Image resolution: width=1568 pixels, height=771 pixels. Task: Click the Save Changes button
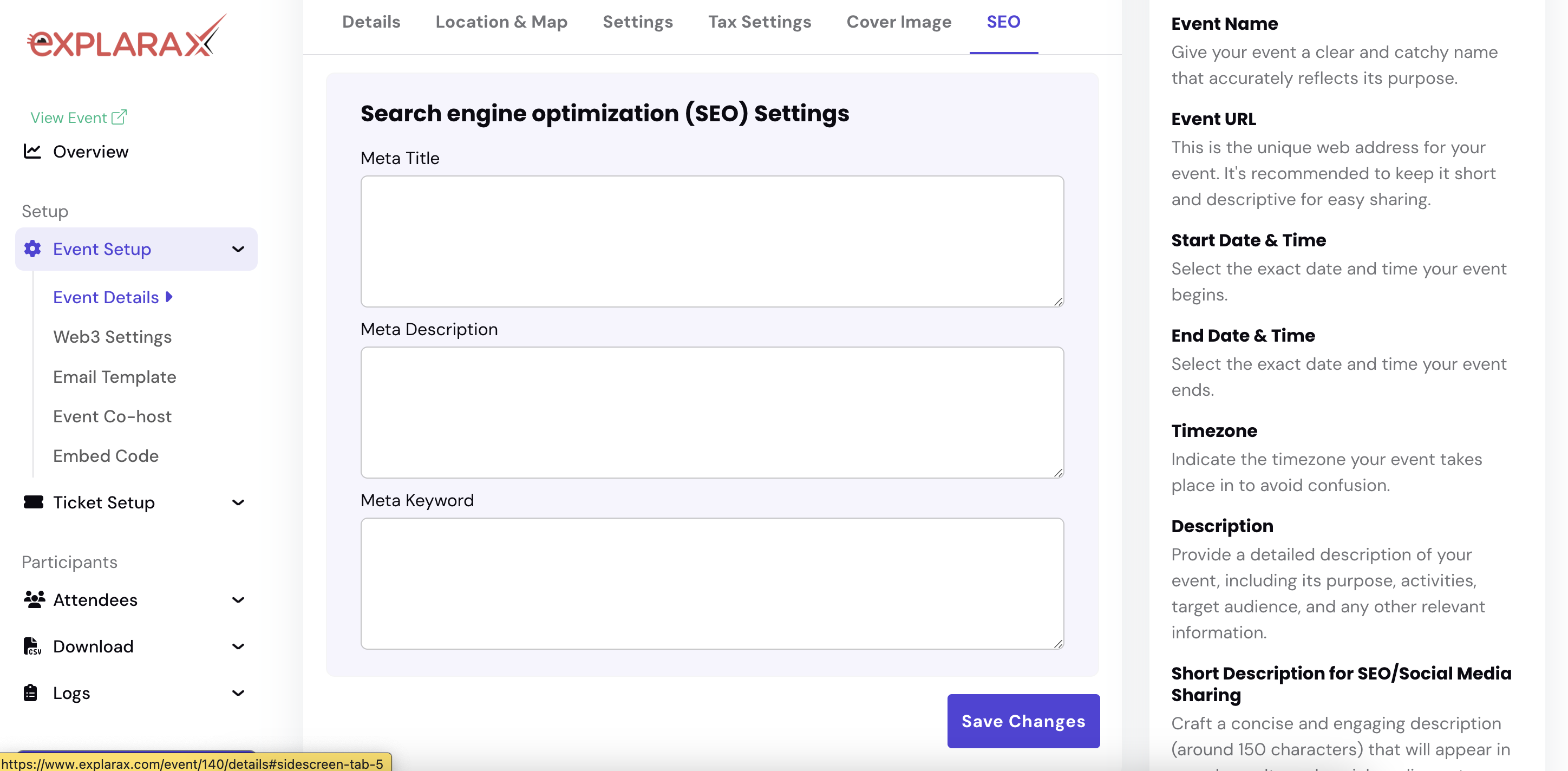point(1023,721)
